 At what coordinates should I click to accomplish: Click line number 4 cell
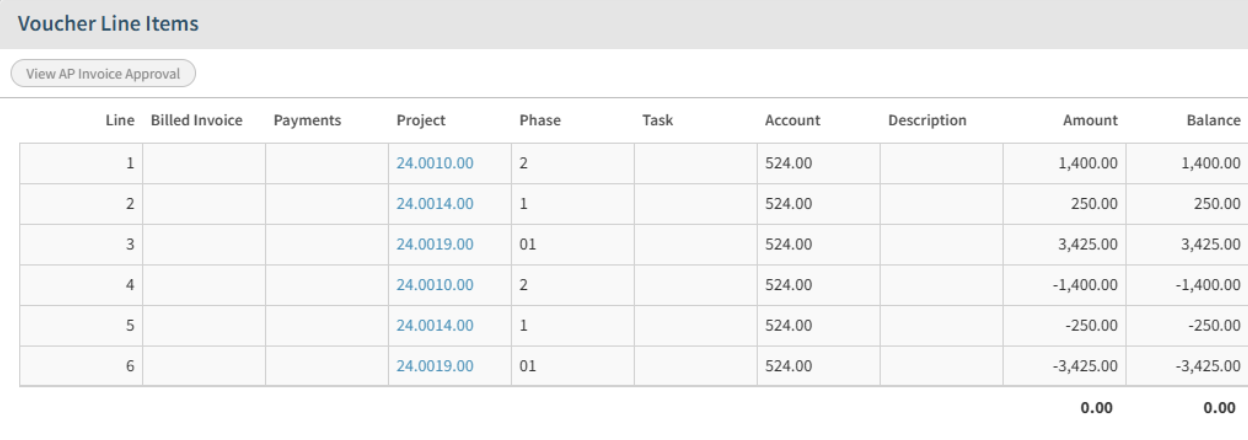tap(81, 284)
